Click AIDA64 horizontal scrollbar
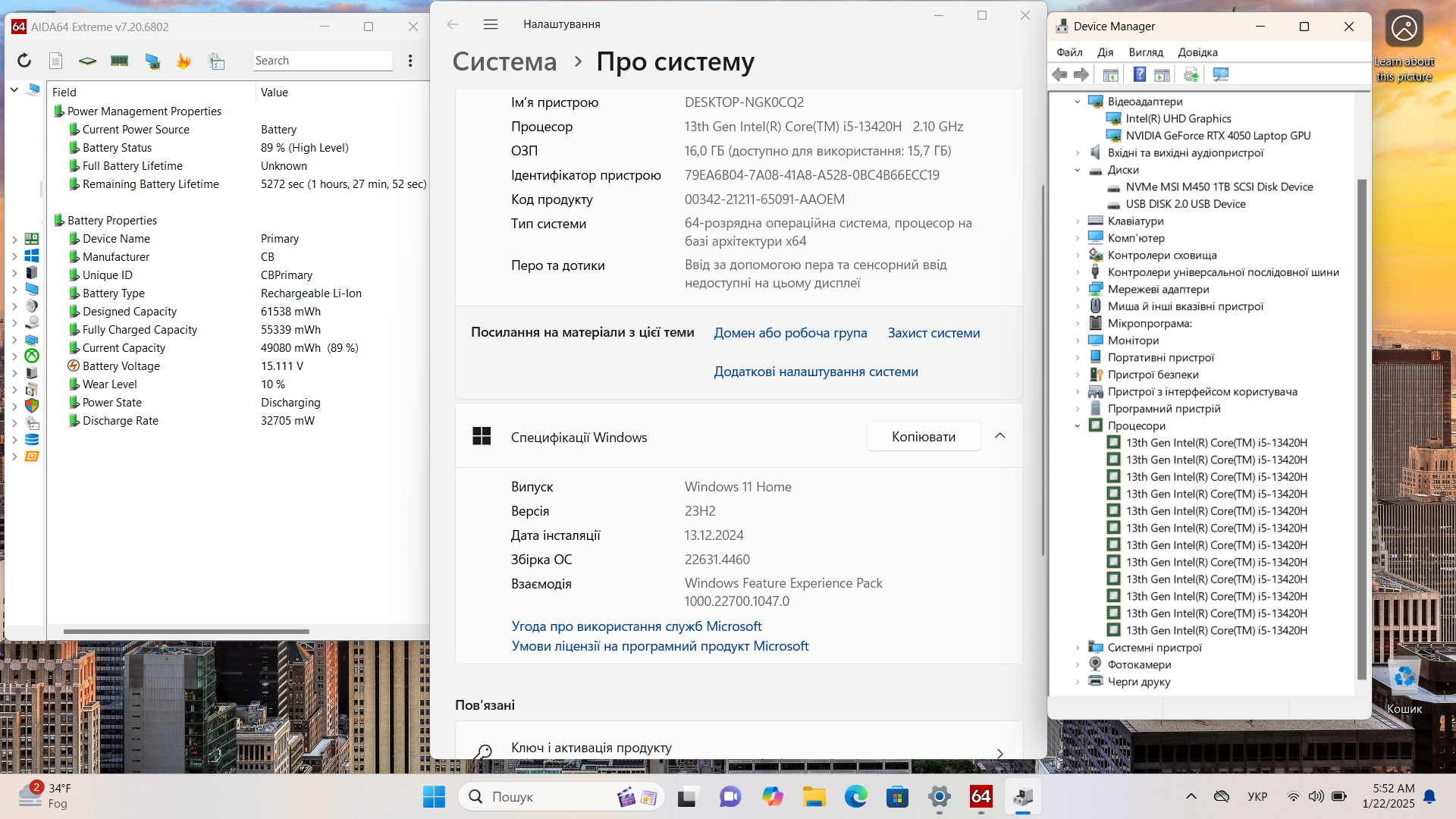This screenshot has height=819, width=1456. coord(187,631)
